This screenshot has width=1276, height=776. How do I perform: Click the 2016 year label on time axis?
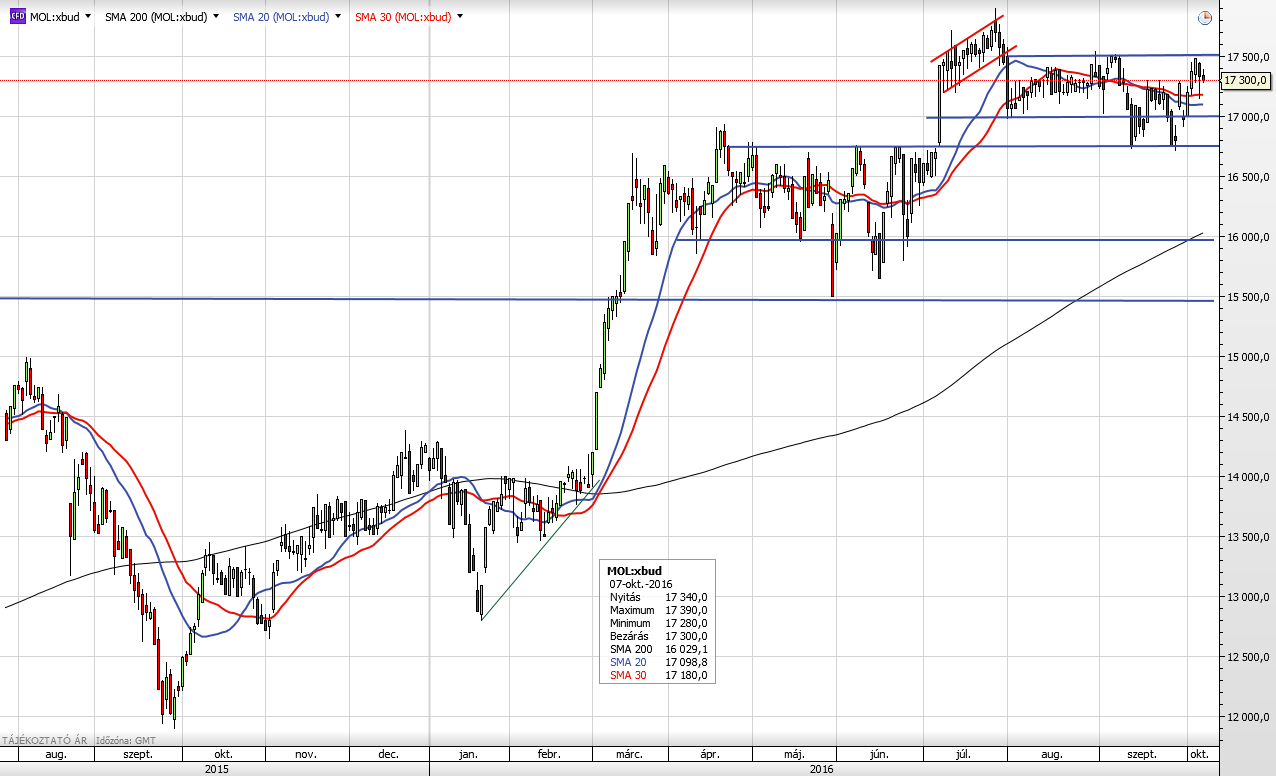821,769
